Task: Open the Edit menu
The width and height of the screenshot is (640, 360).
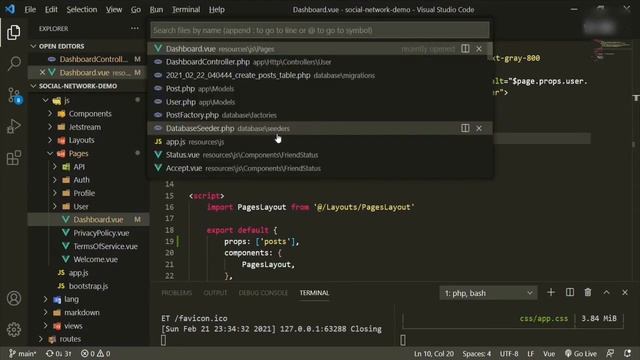Action: (x=51, y=9)
